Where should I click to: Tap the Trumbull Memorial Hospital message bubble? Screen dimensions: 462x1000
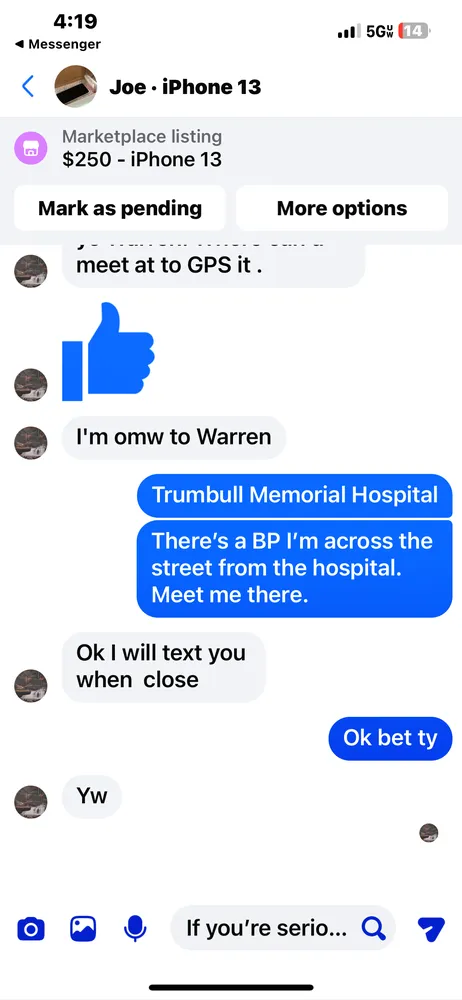point(294,495)
